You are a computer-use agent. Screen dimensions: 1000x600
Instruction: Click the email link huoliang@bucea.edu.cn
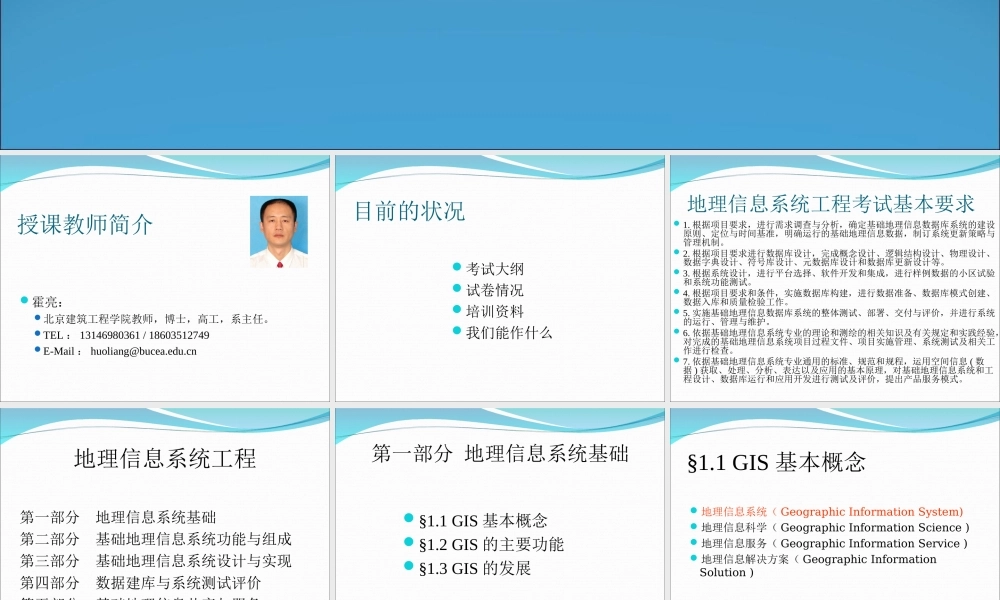(x=145, y=351)
